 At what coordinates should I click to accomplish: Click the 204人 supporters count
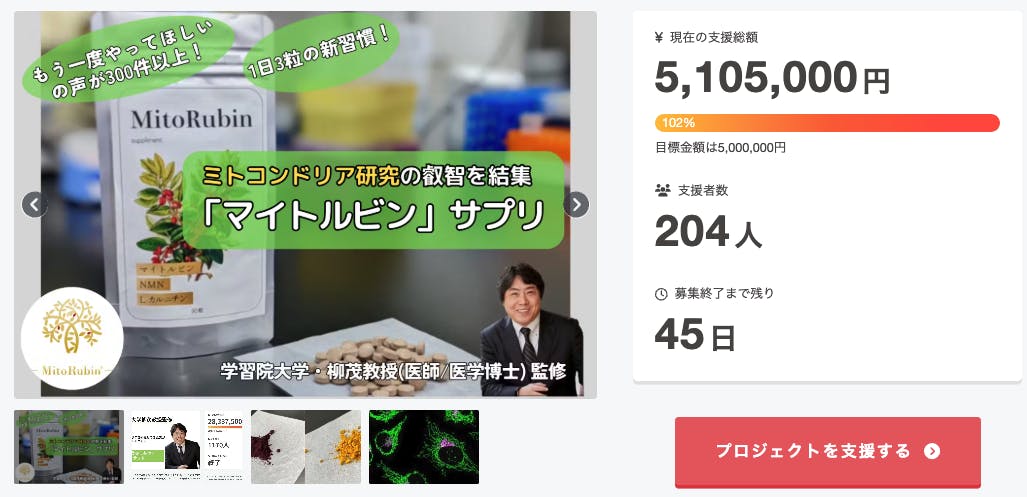coord(708,232)
